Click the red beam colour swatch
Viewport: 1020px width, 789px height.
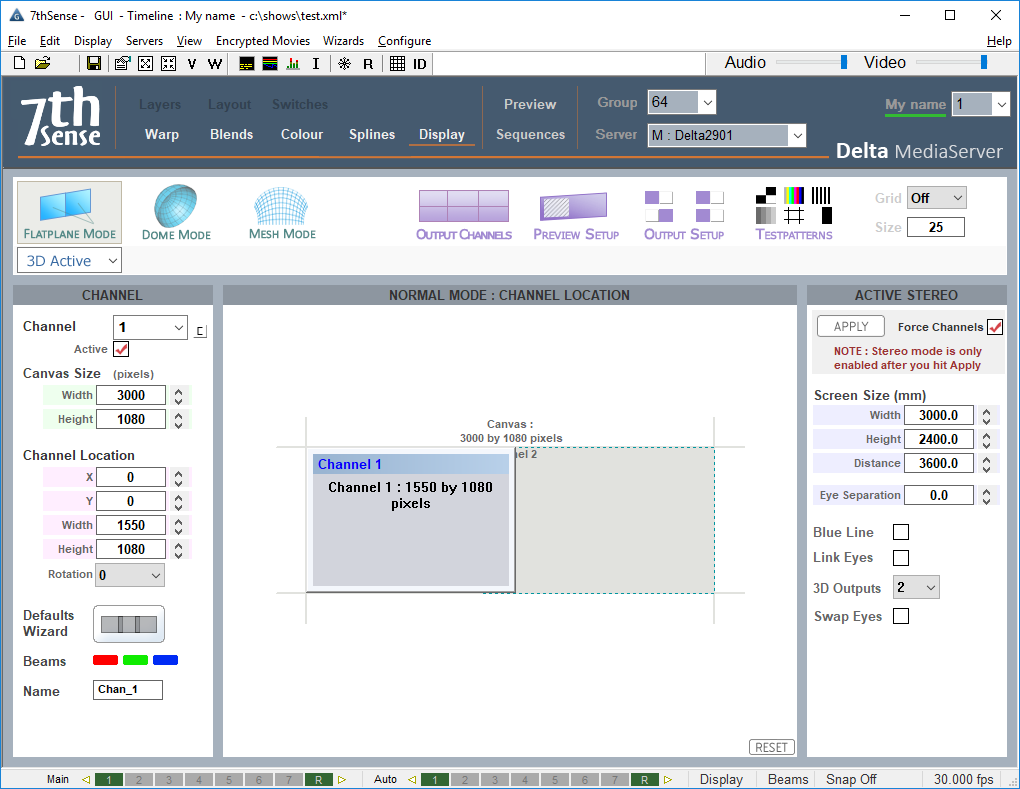(x=105, y=660)
